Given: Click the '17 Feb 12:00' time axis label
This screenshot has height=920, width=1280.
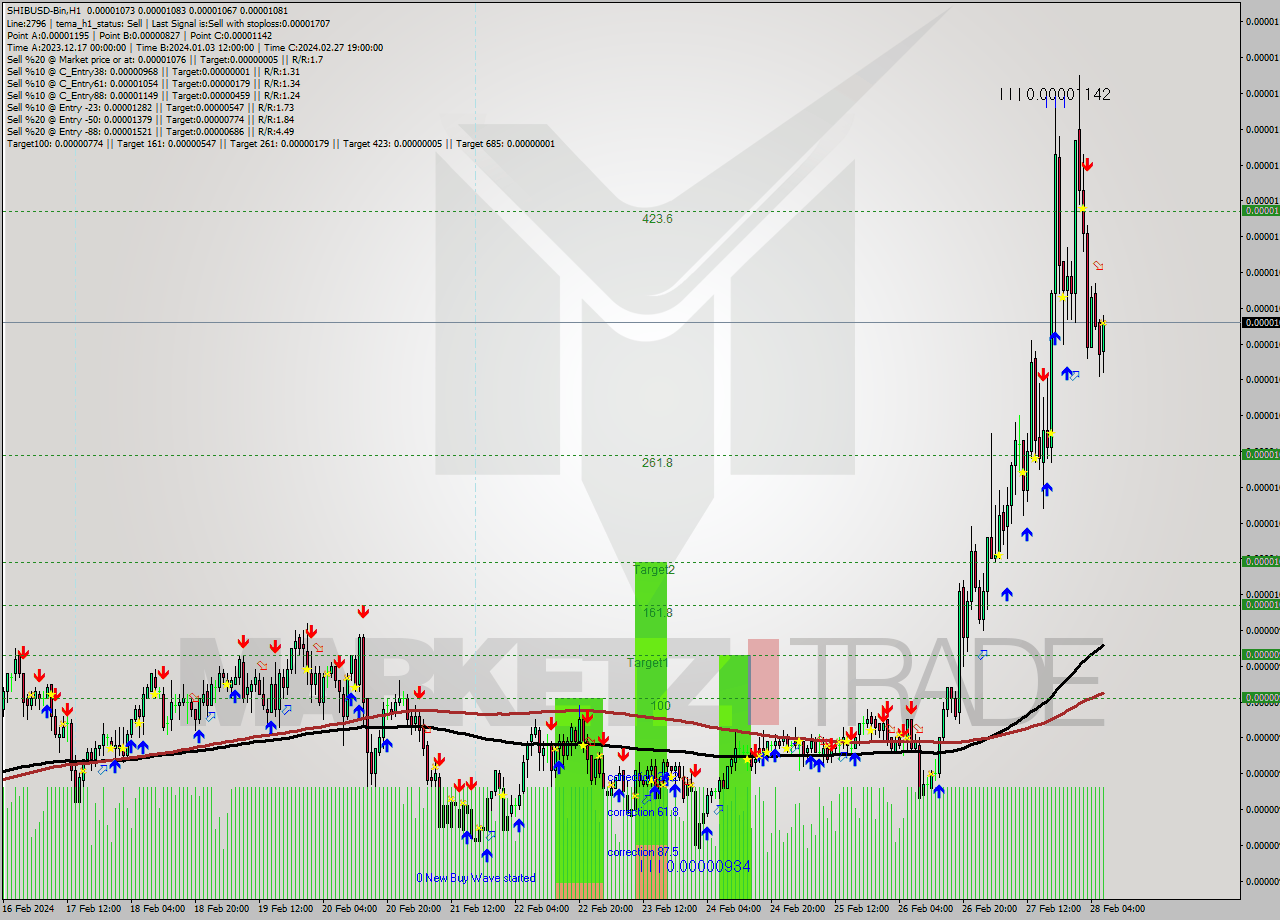Looking at the screenshot, I should click(x=93, y=909).
